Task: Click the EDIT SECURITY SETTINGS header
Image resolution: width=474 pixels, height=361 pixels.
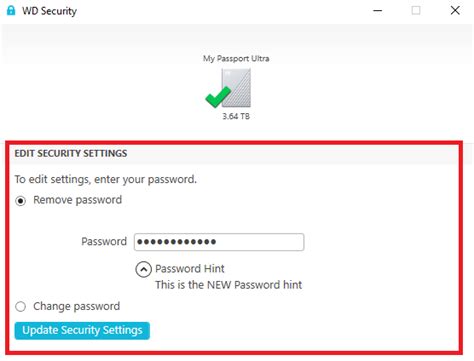Action: pos(71,153)
